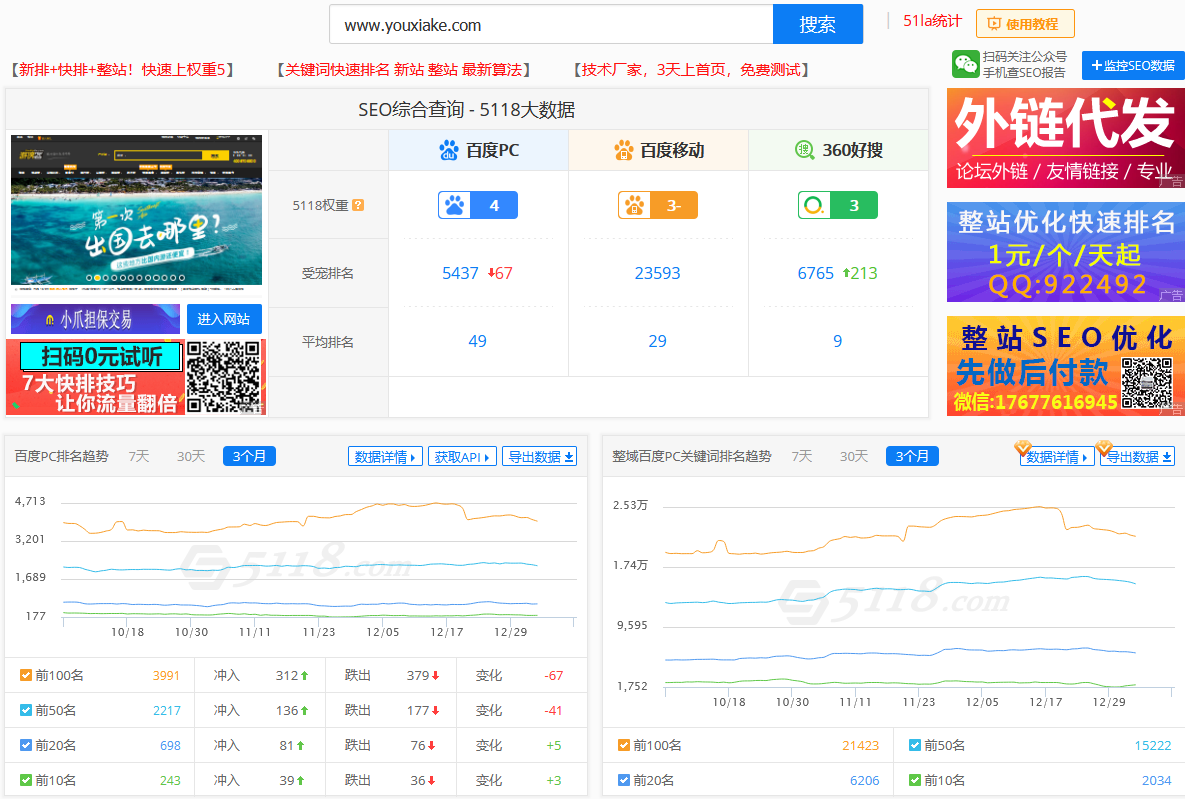Open the 新排+快排+整站 promo link
This screenshot has width=1185, height=799.
point(122,70)
